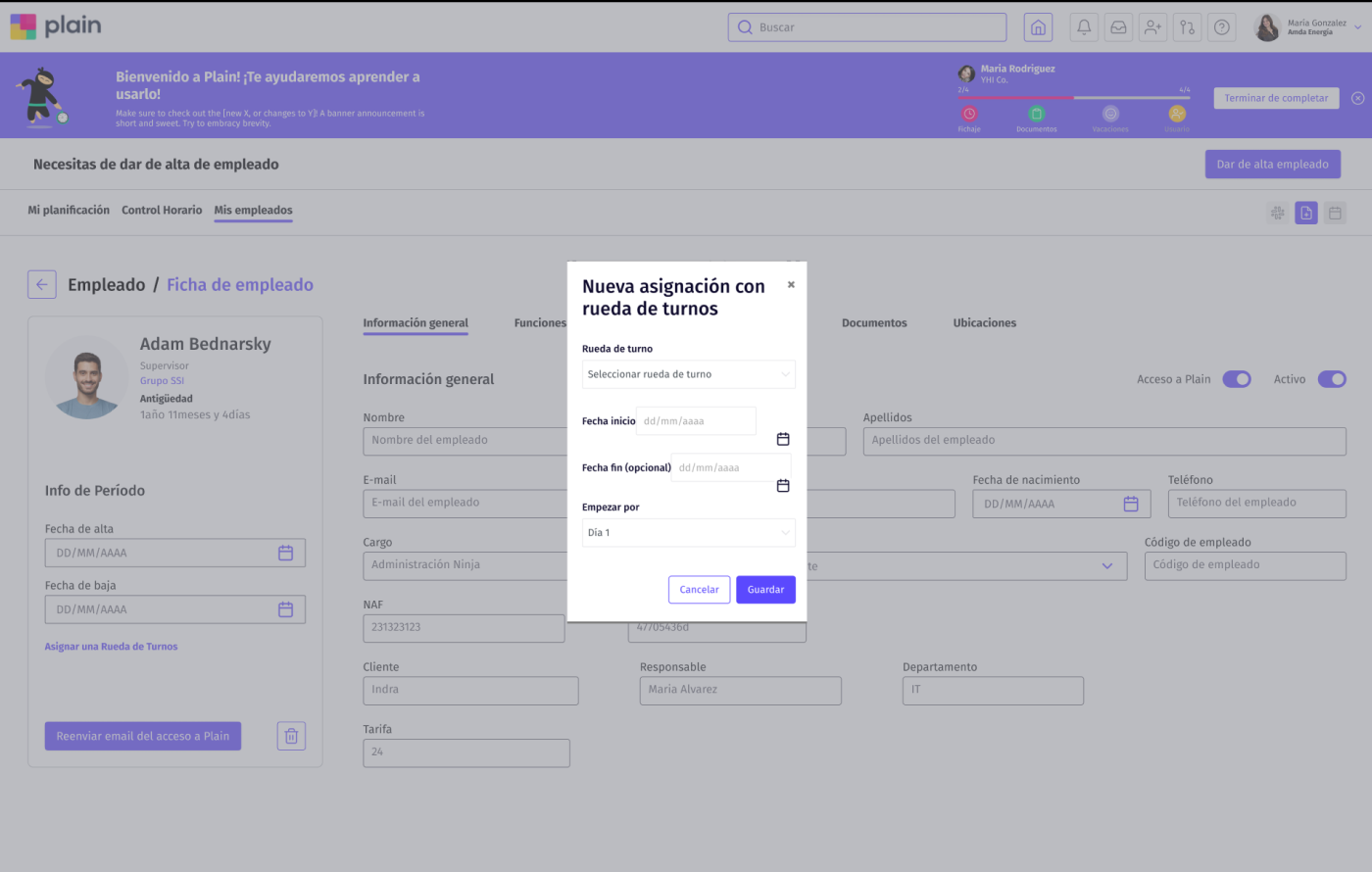Click the add user icon
The width and height of the screenshot is (1372, 872).
pos(1152,27)
